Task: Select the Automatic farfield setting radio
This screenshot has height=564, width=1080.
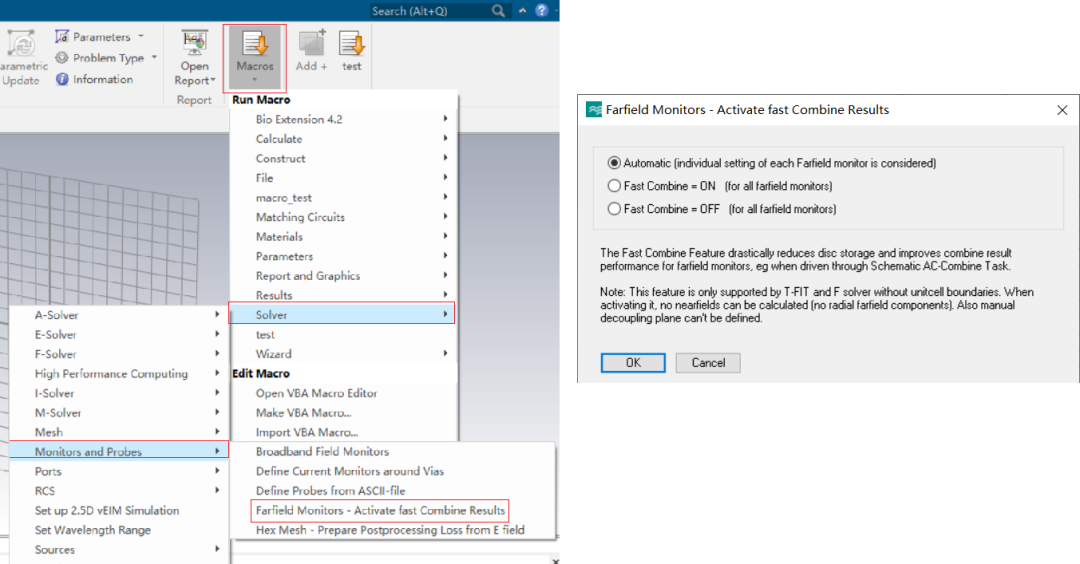Action: tap(614, 163)
